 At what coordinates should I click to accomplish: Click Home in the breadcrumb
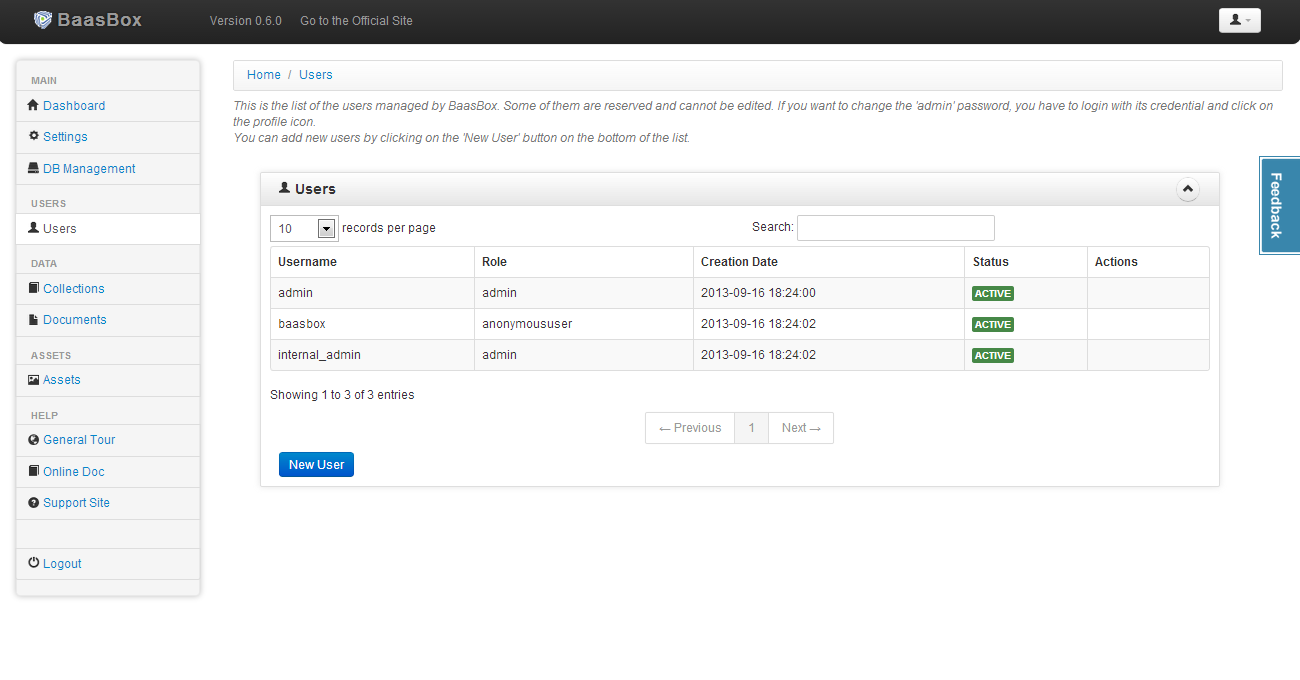(264, 75)
